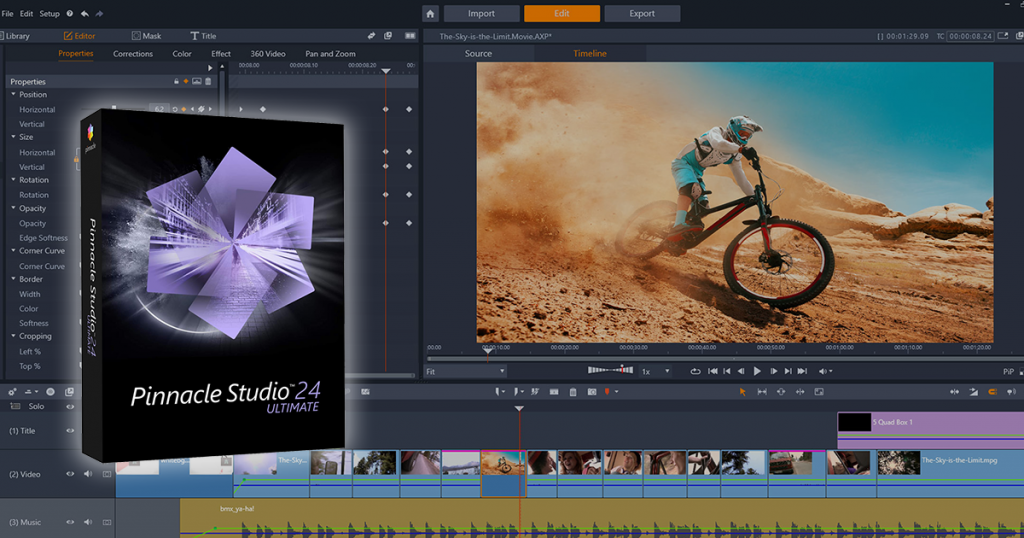Click the Import button

click(x=482, y=14)
